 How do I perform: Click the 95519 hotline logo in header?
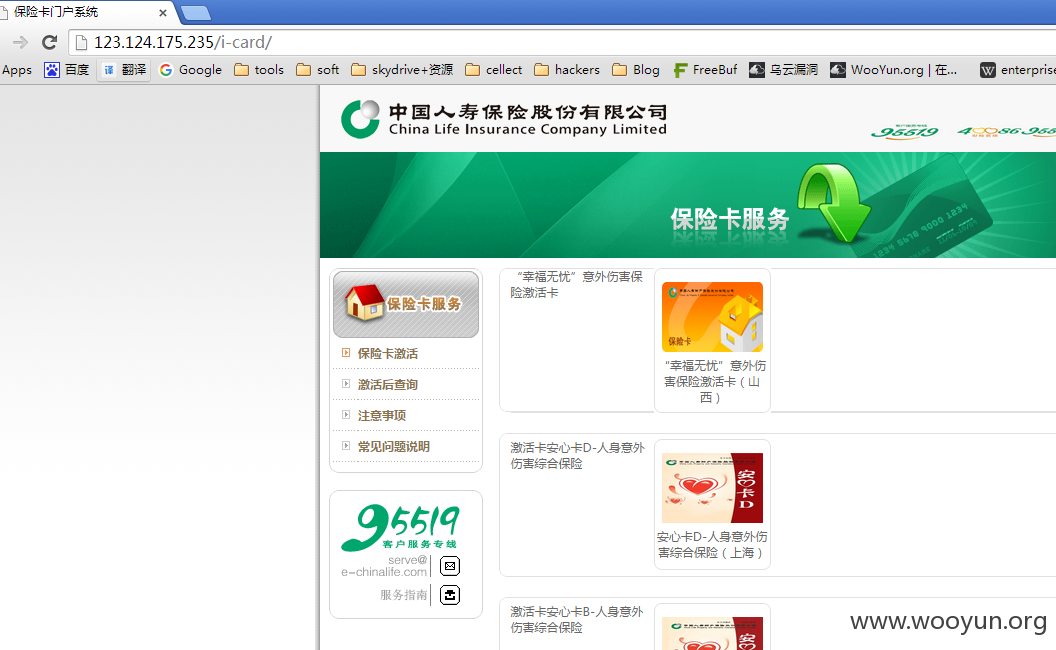point(904,131)
